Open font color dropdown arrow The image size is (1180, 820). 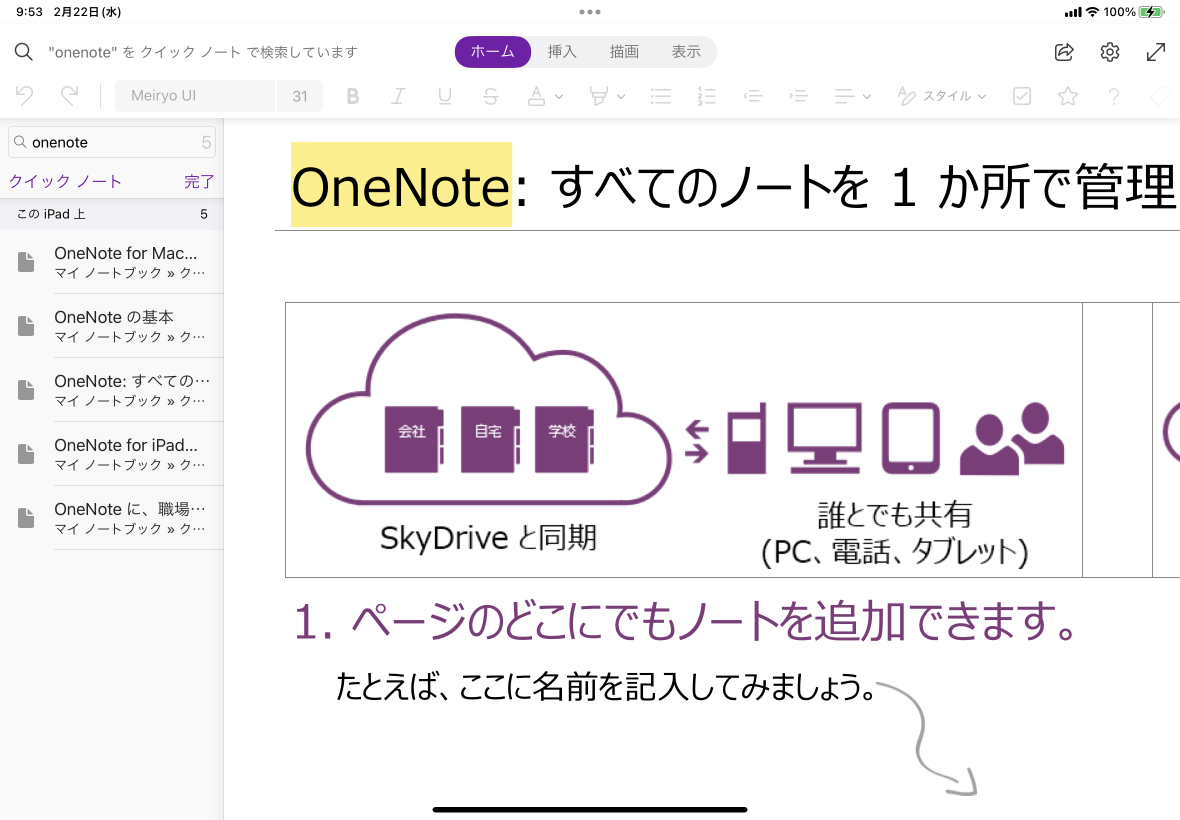(558, 96)
